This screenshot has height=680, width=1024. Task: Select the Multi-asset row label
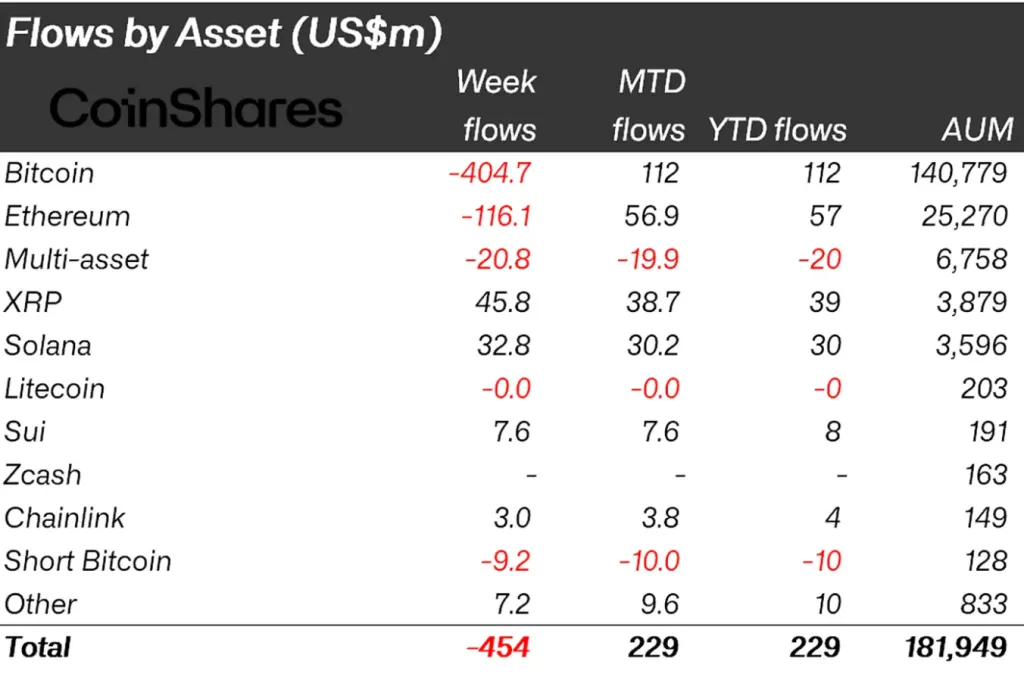pos(76,259)
